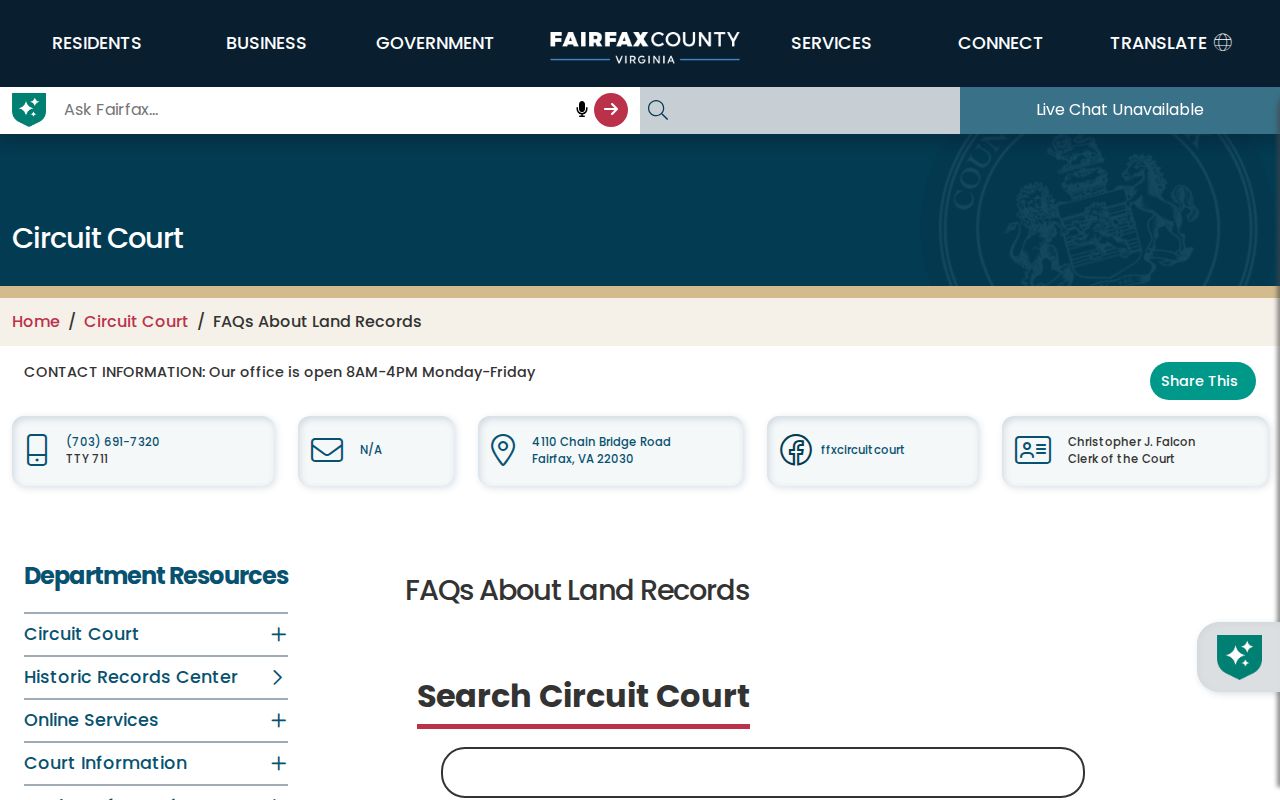Focus the Search Circuit Court input box
Image resolution: width=1280 pixels, height=800 pixels.
click(763, 772)
